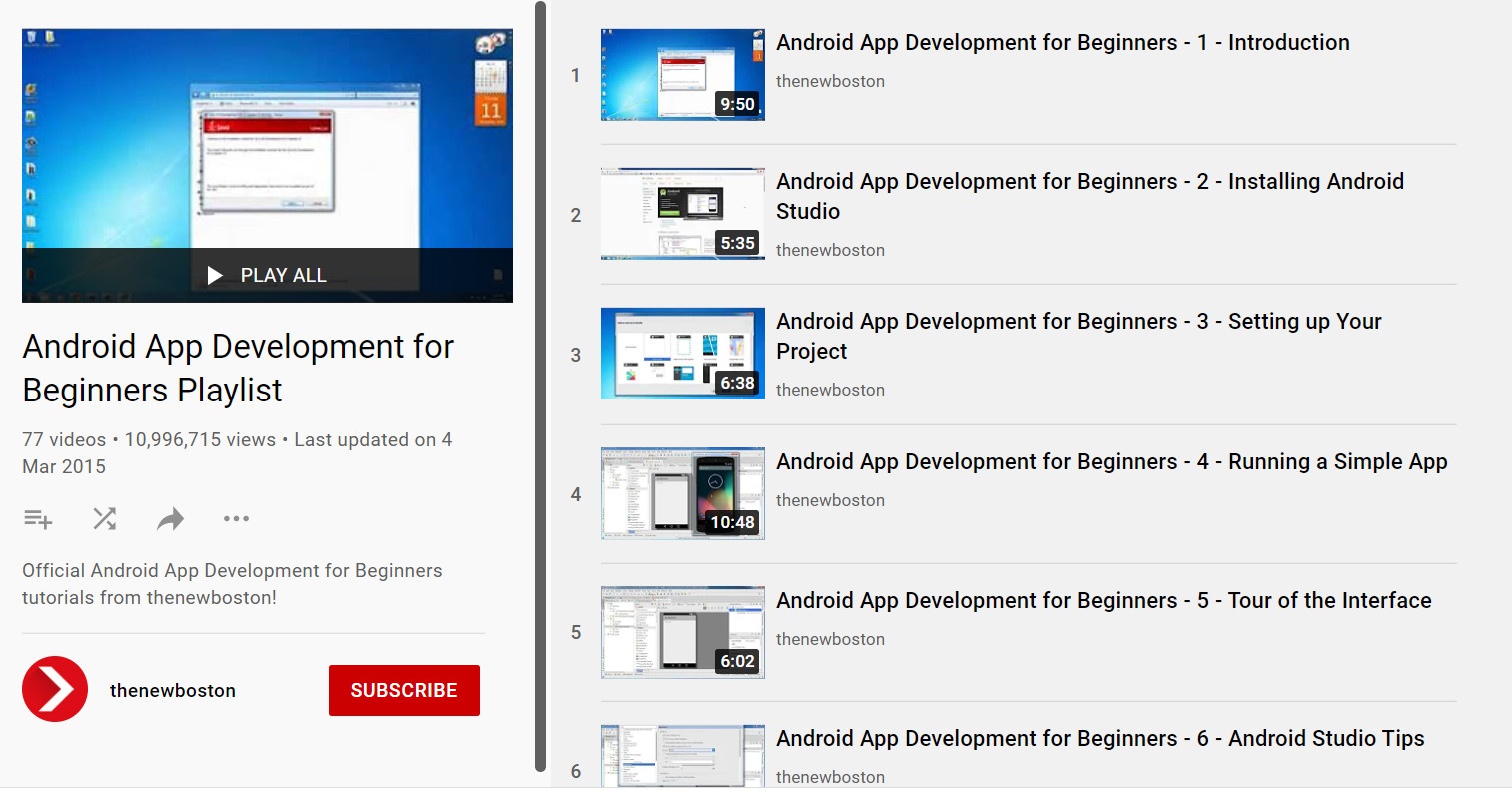
Task: Open thumbnail of video 3 Setting up Your Project
Action: 683,354
